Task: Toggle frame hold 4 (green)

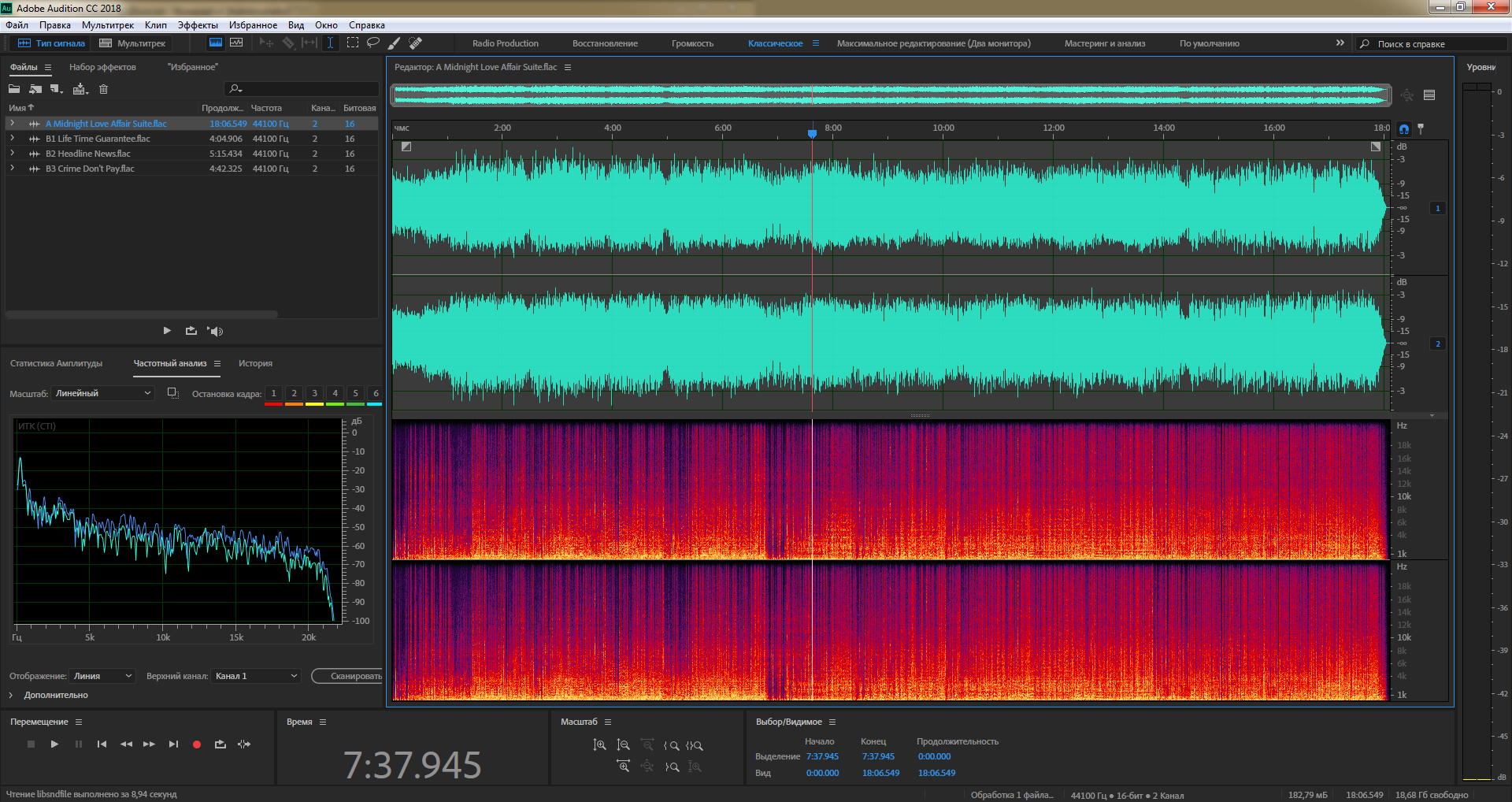Action: [335, 394]
